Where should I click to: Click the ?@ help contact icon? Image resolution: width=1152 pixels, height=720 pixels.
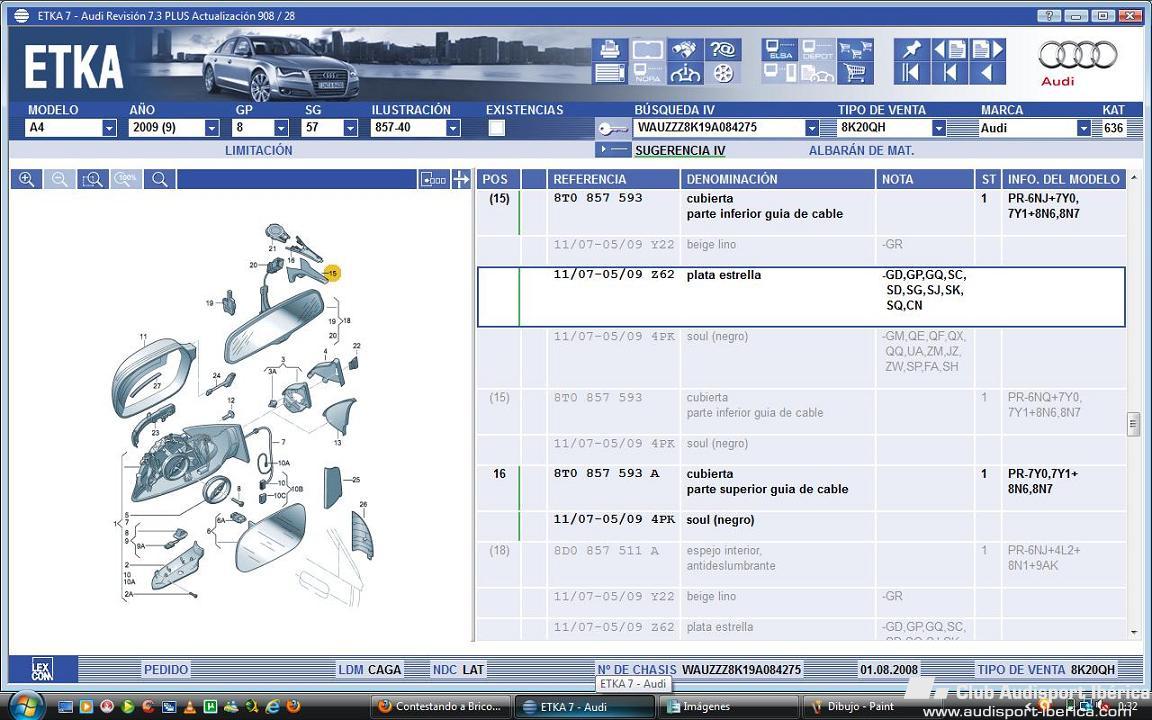click(x=723, y=50)
